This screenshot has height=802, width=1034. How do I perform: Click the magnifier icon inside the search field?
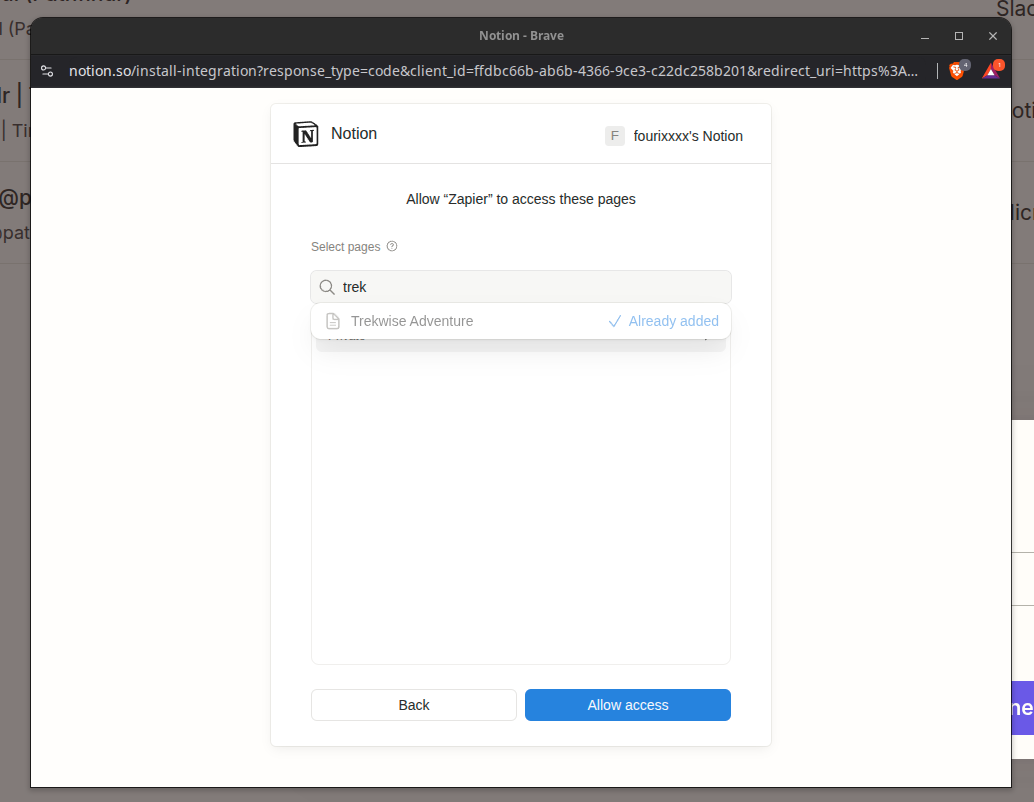coord(327,287)
